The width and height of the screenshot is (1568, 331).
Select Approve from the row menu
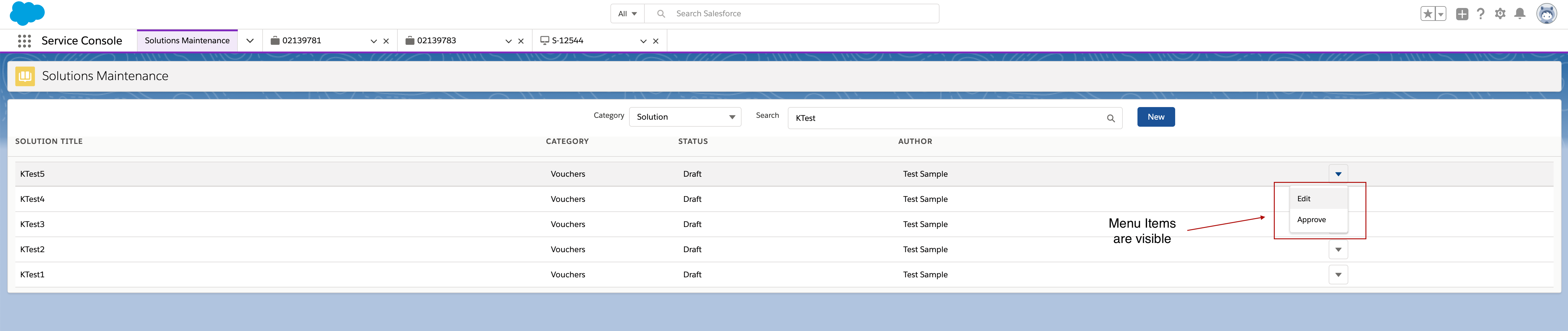1311,220
